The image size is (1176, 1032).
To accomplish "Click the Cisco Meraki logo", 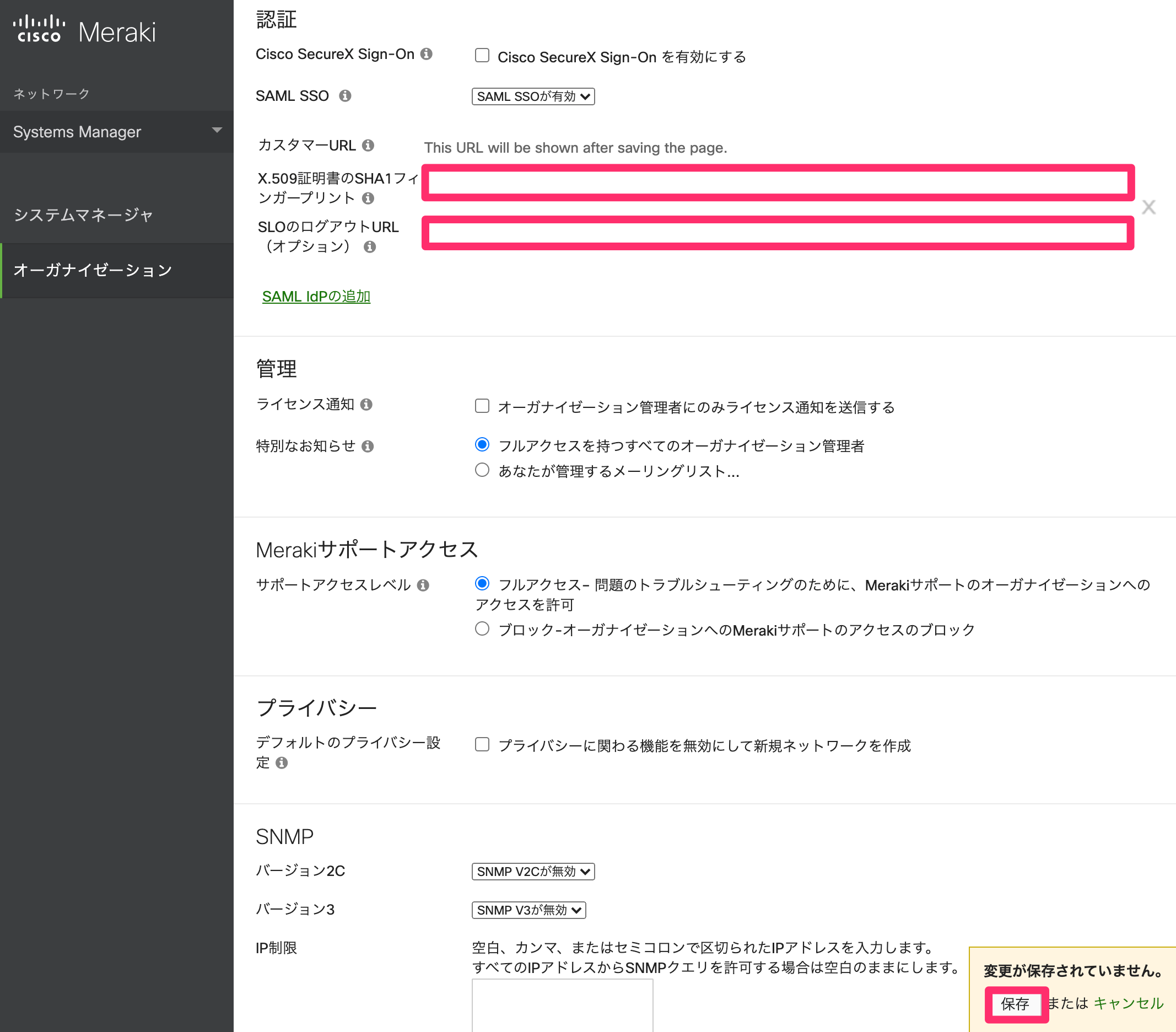I will tap(84, 30).
